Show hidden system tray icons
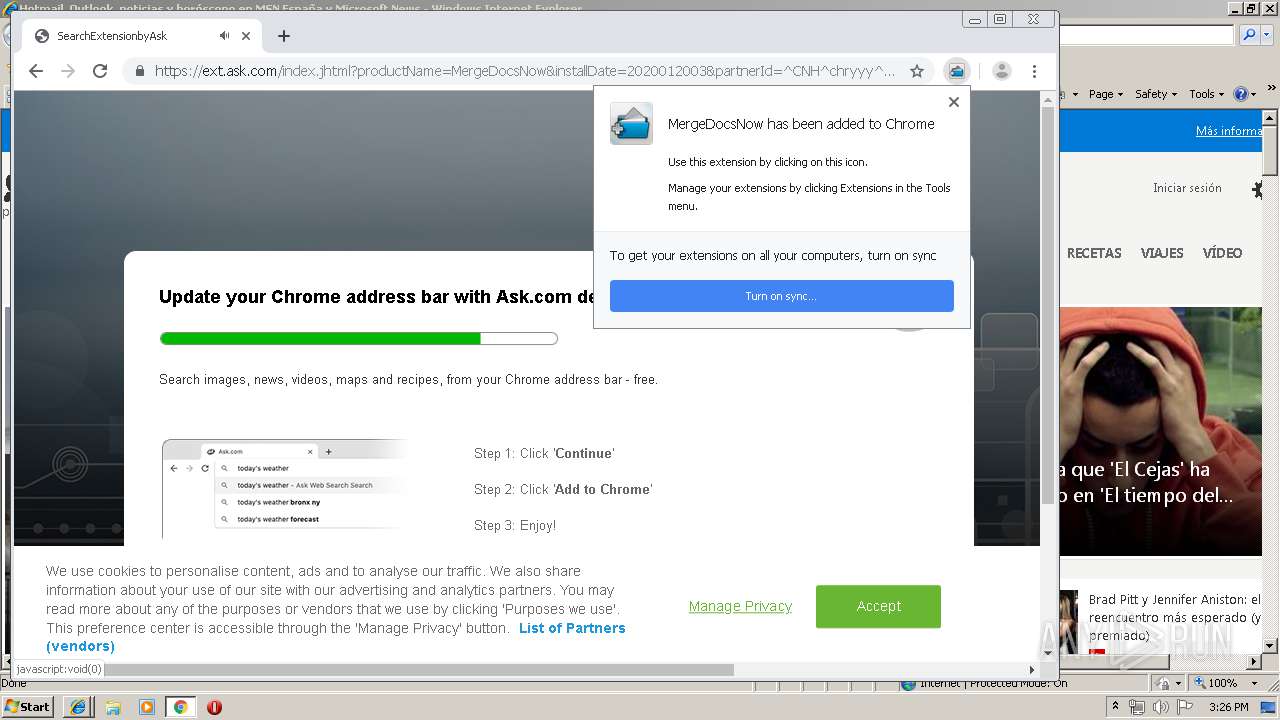Screen dimensions: 1280x720 click(x=1115, y=706)
